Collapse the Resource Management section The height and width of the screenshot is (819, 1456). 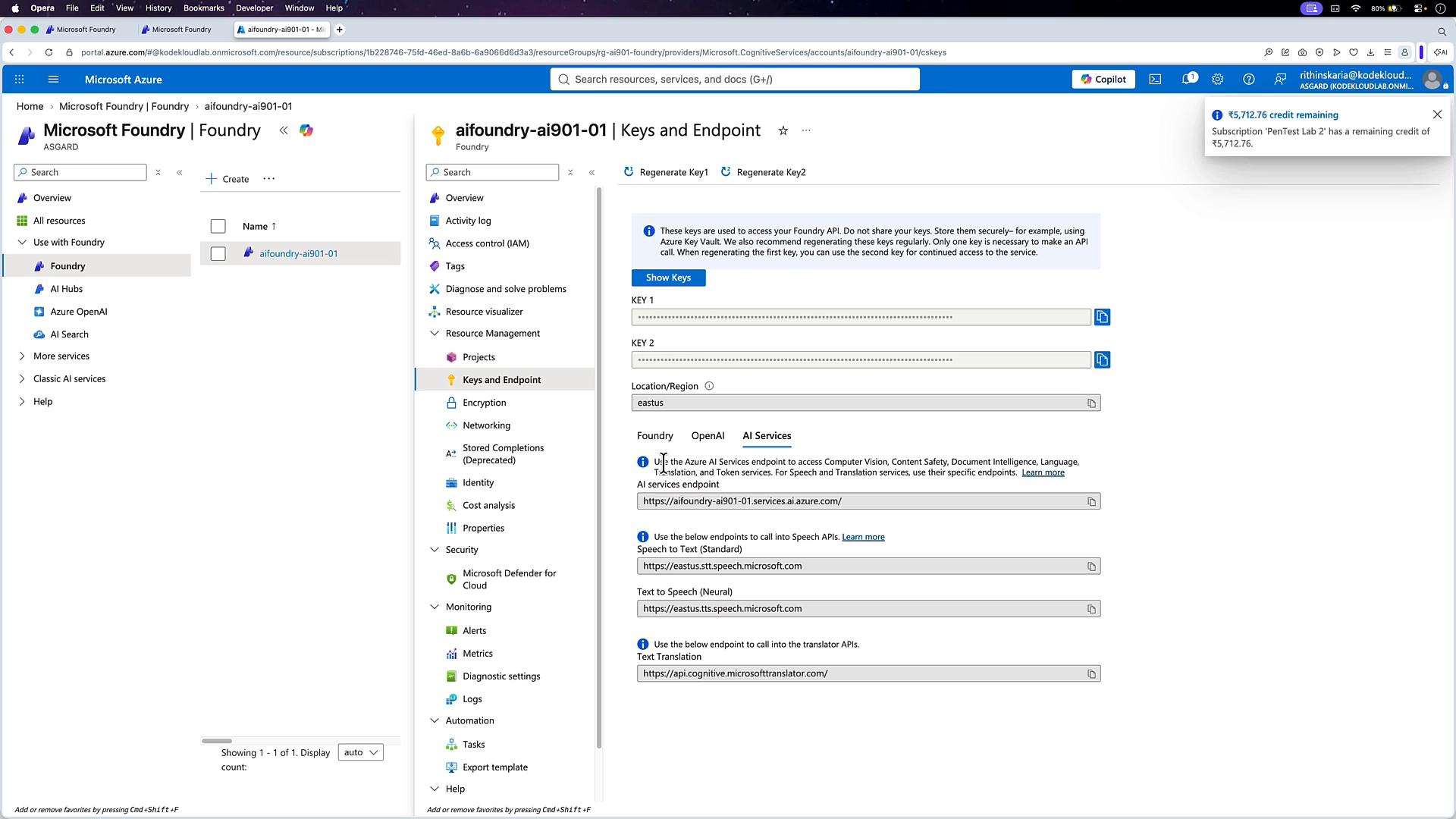point(435,334)
